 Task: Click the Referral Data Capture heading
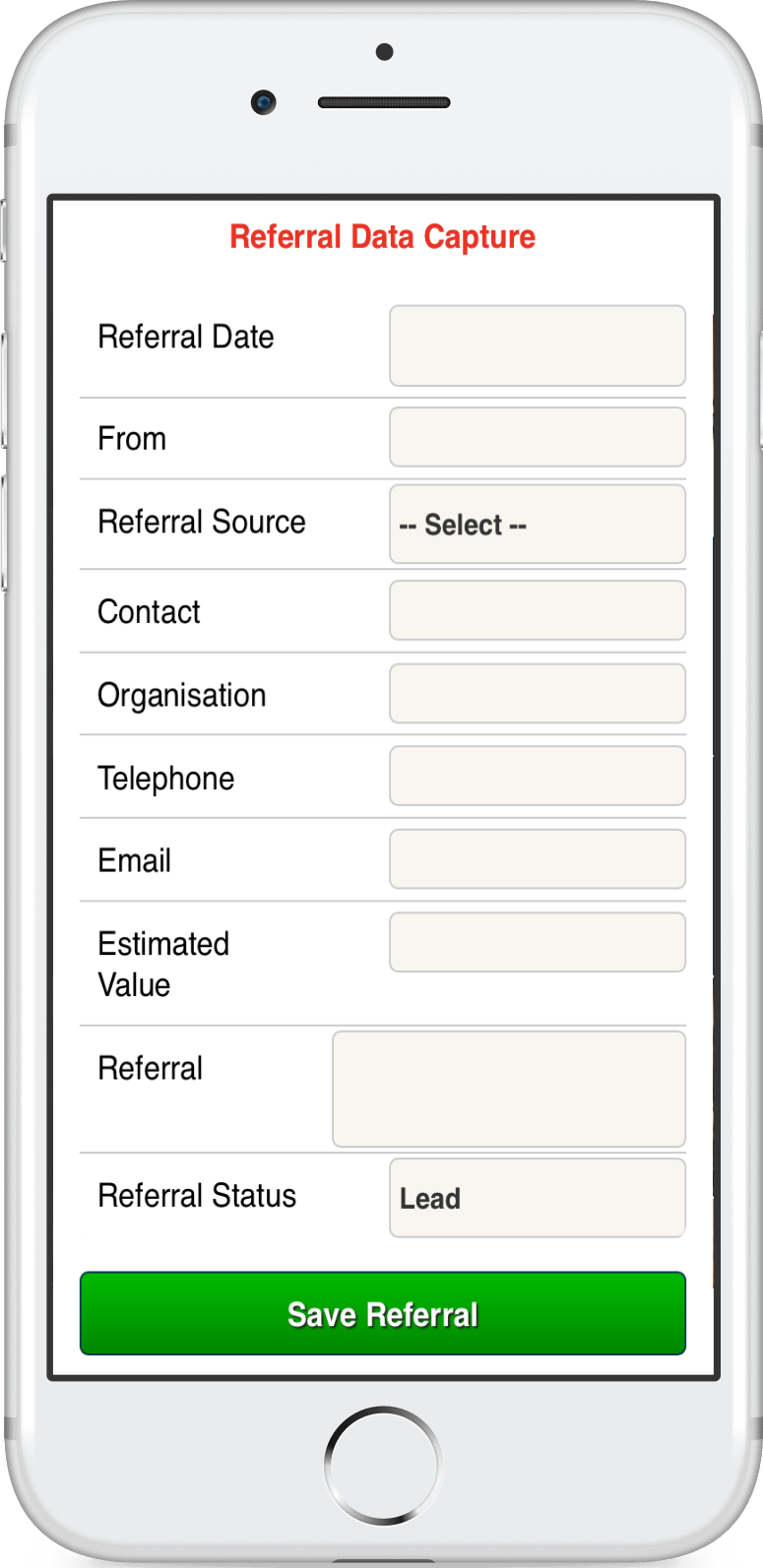382,237
